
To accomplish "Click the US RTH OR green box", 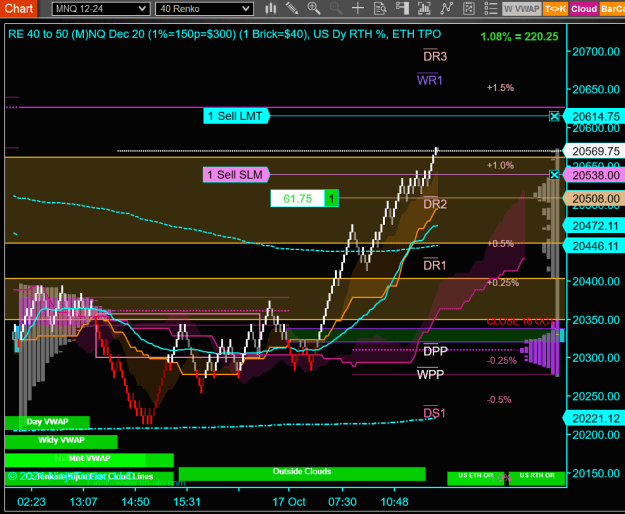I will (537, 478).
